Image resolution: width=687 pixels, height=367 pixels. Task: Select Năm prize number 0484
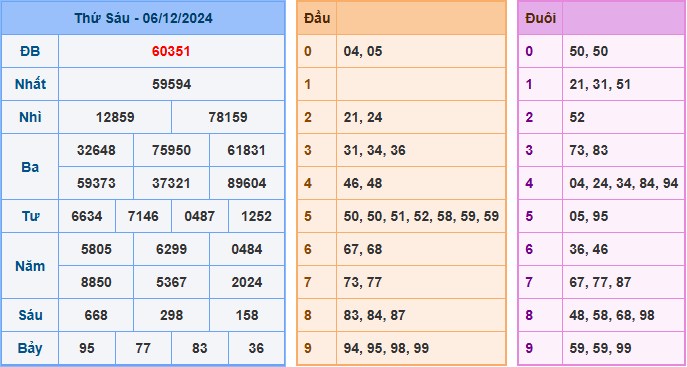pyautogui.click(x=247, y=250)
